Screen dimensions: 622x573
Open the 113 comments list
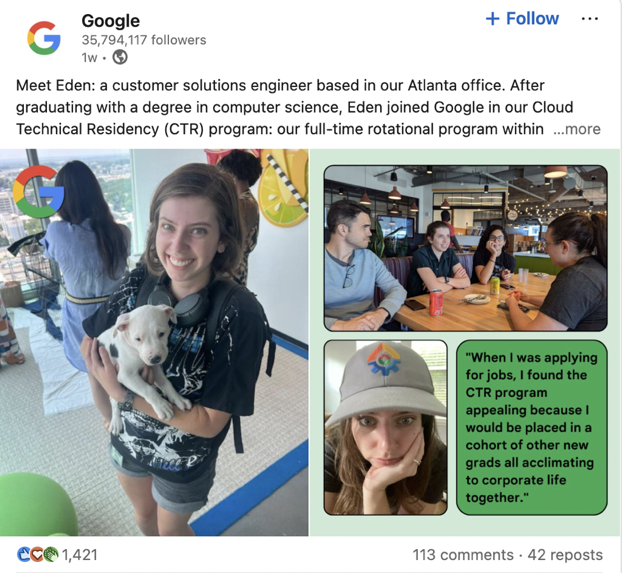pos(463,554)
